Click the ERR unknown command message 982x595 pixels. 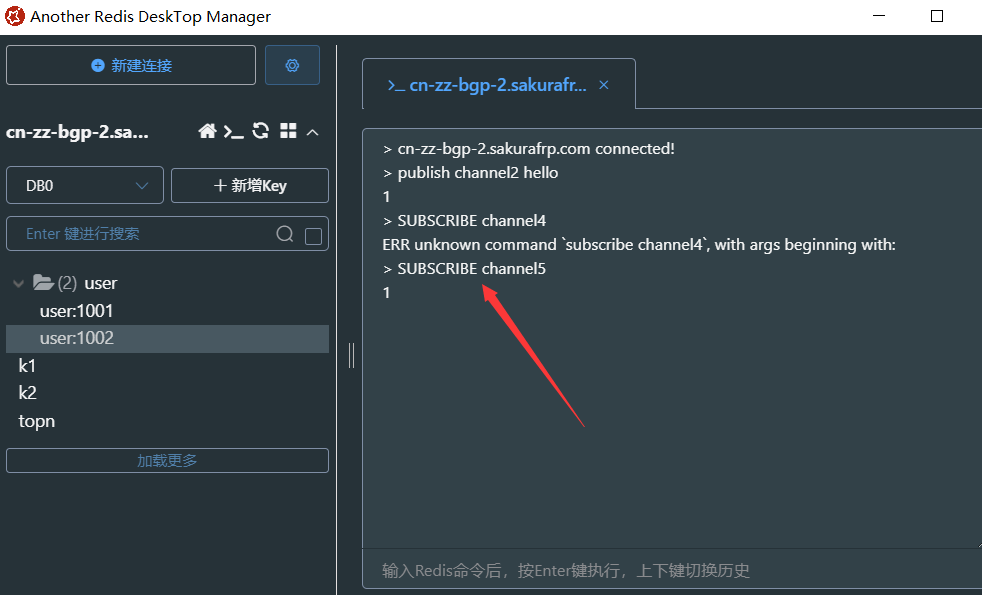coord(639,244)
